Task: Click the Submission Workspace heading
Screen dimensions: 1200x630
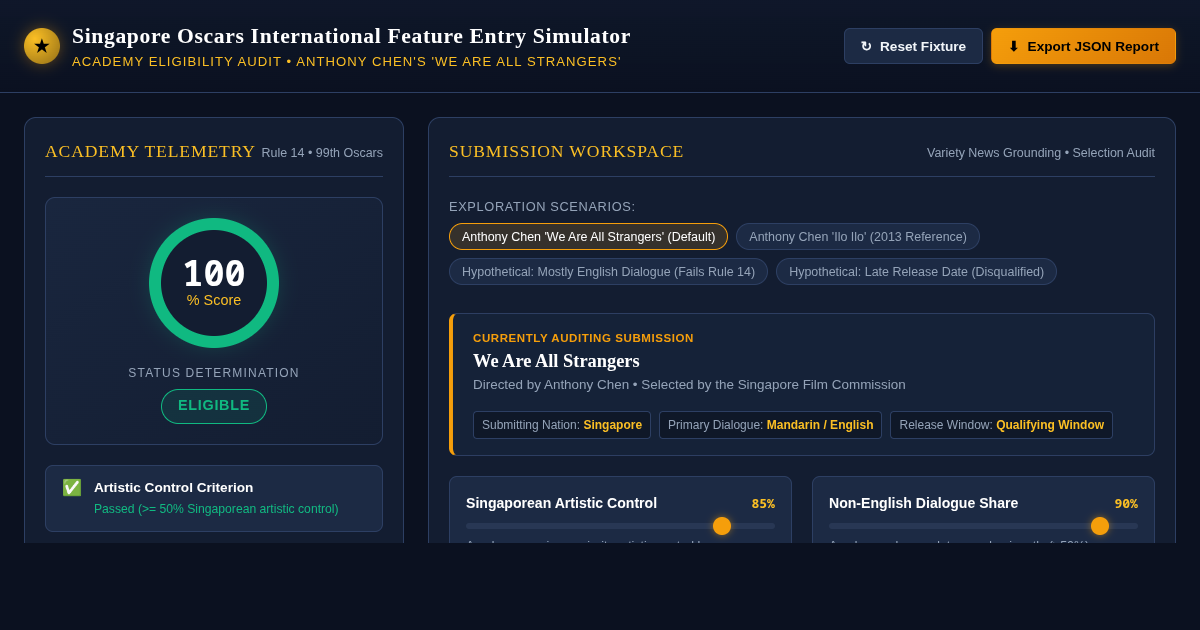Action: [566, 152]
